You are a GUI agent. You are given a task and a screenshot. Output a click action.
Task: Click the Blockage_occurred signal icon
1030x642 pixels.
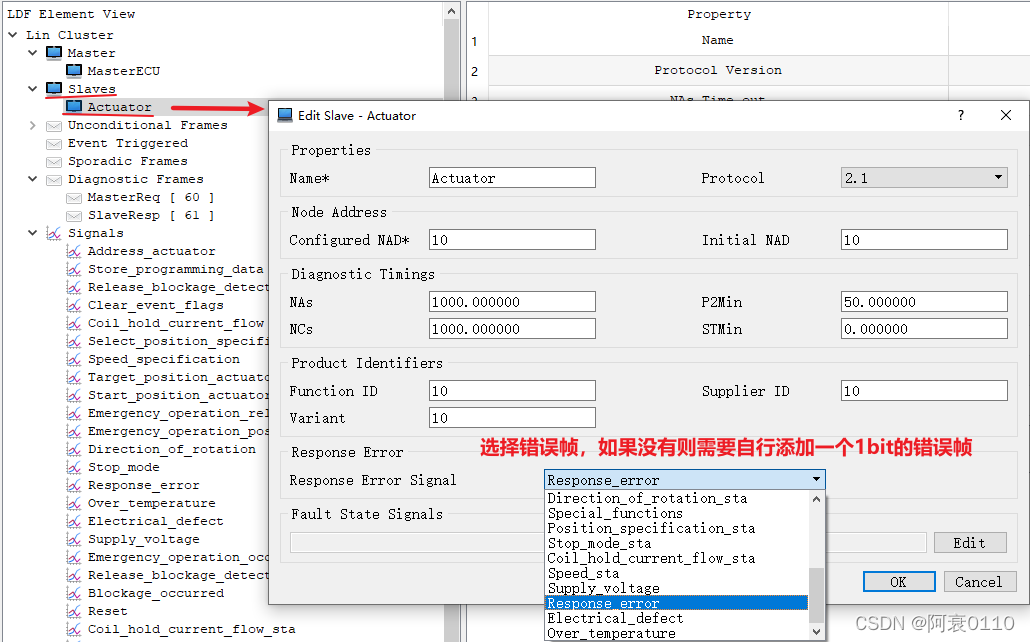coord(74,593)
